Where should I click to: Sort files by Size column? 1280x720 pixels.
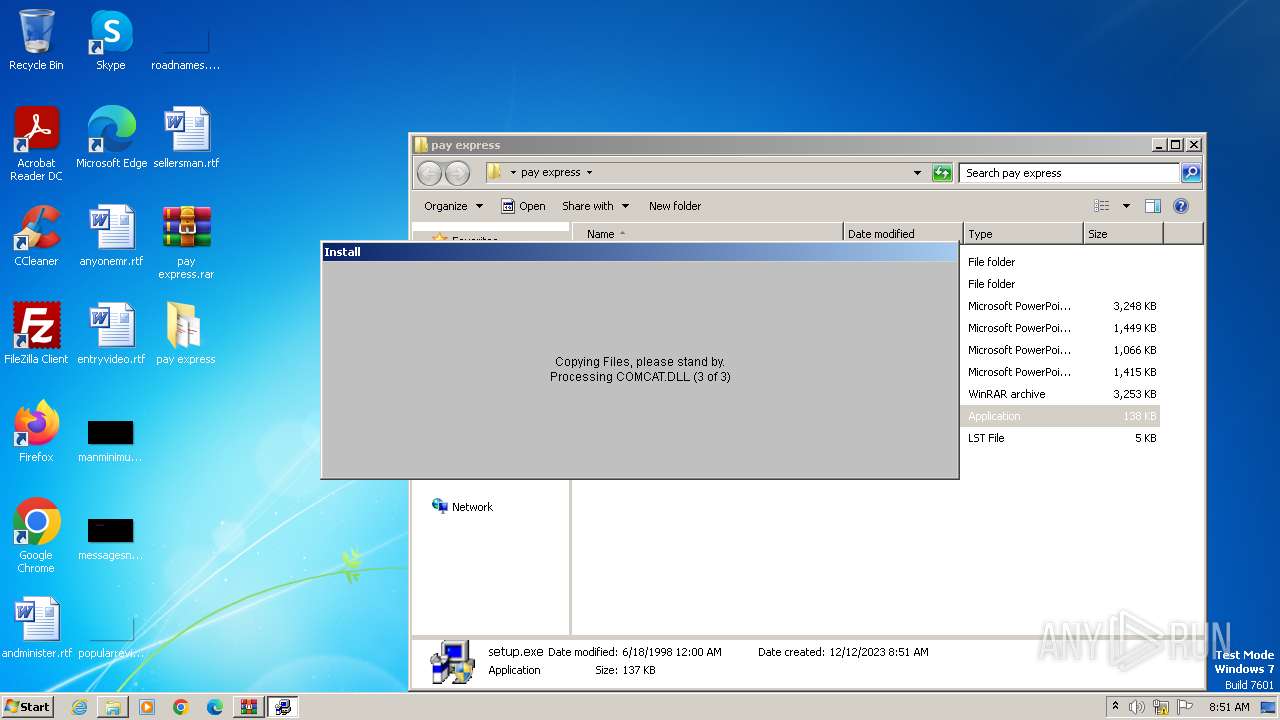(1123, 234)
